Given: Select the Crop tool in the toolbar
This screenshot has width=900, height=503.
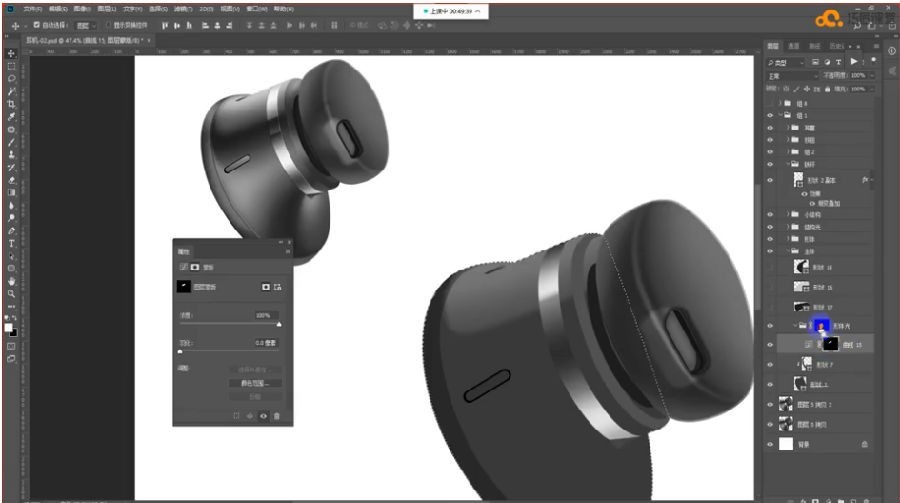Looking at the screenshot, I should coord(11,104).
